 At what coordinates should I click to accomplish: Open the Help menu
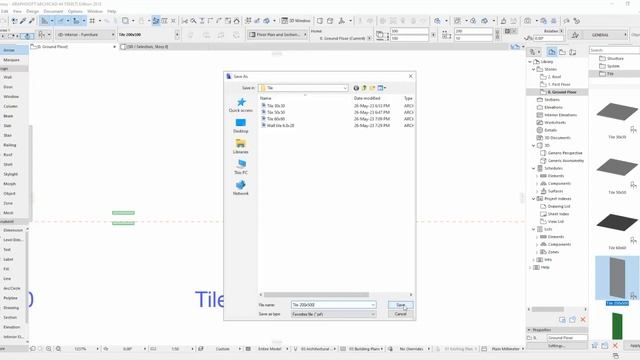click(111, 11)
